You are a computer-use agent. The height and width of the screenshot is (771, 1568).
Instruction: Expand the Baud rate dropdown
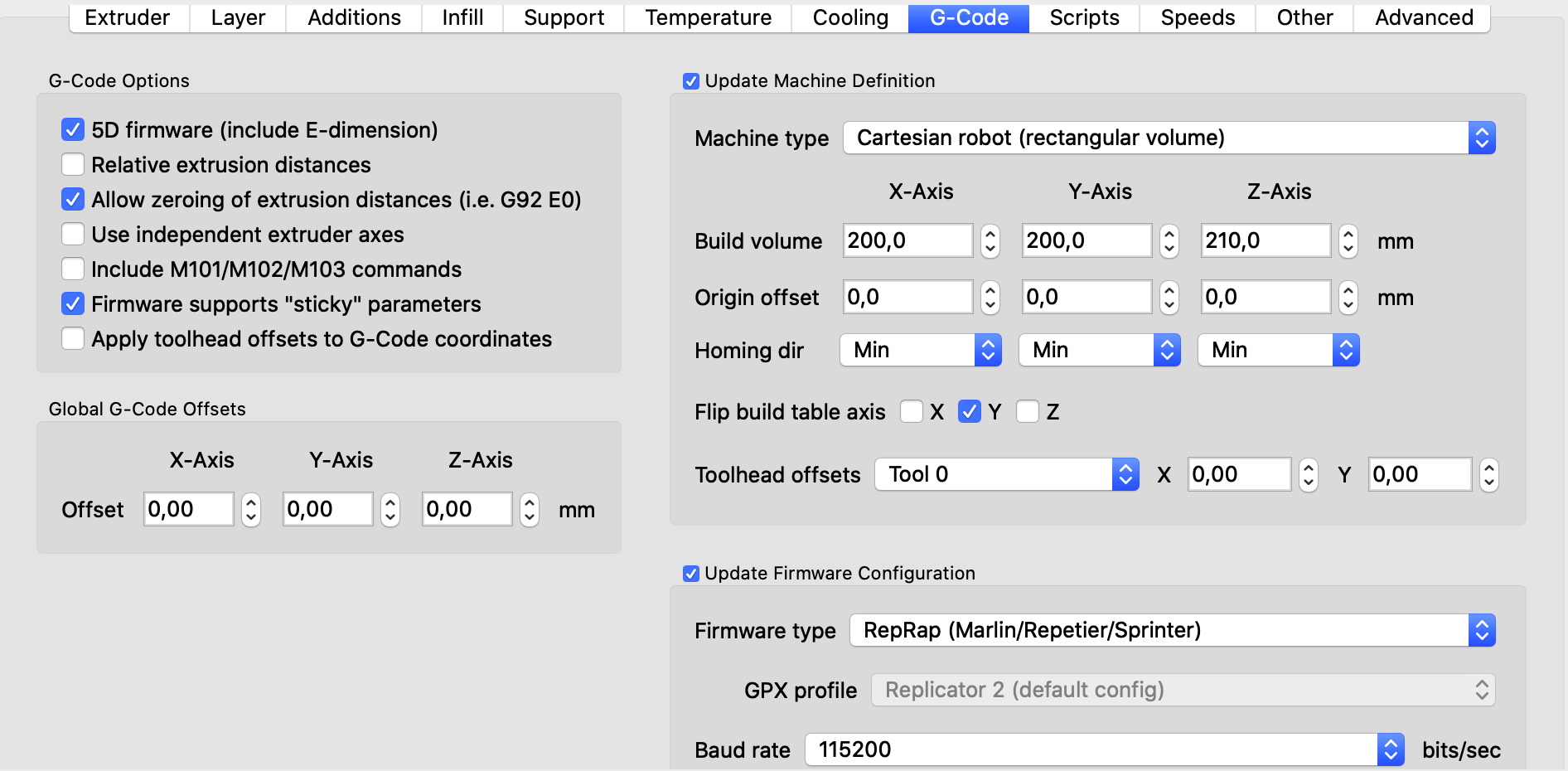(1104, 750)
